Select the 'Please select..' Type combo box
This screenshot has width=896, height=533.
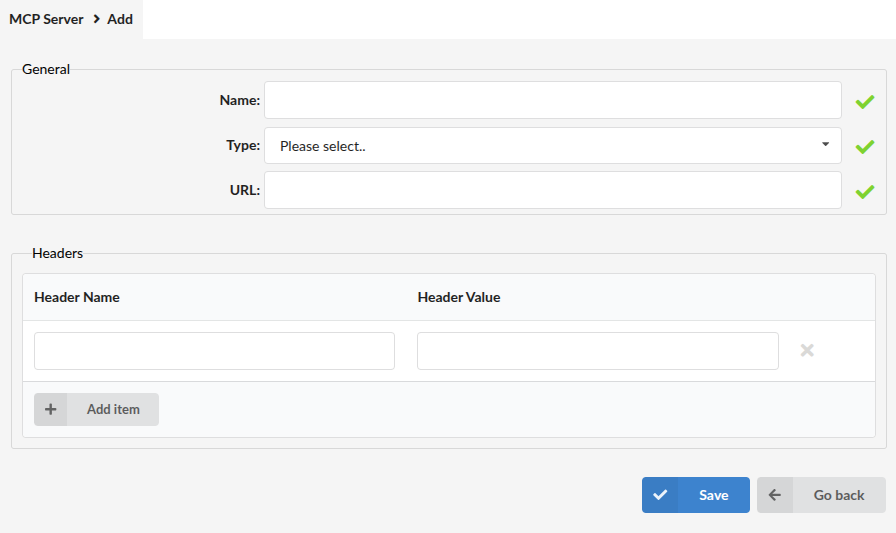553,146
